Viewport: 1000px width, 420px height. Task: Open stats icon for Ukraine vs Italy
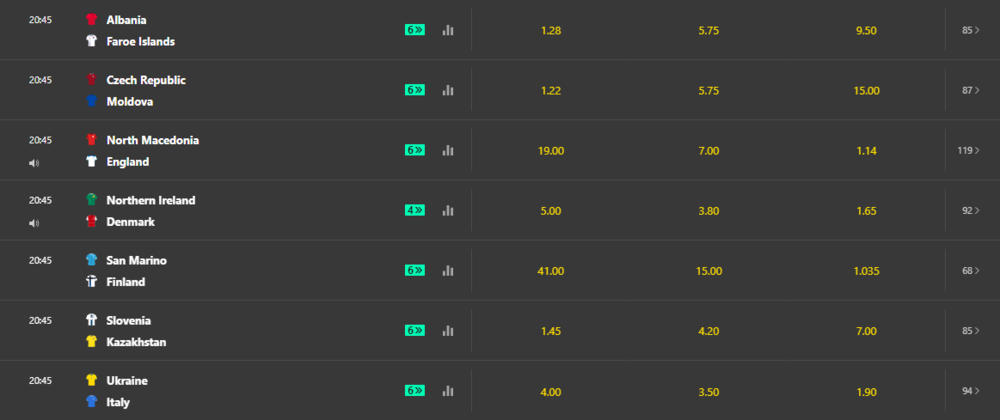pyautogui.click(x=448, y=391)
